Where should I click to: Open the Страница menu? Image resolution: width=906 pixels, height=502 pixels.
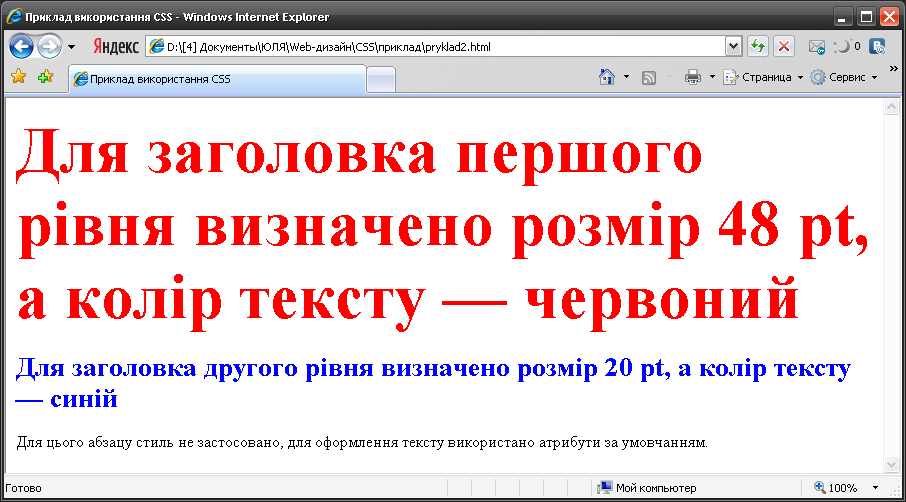tap(763, 77)
